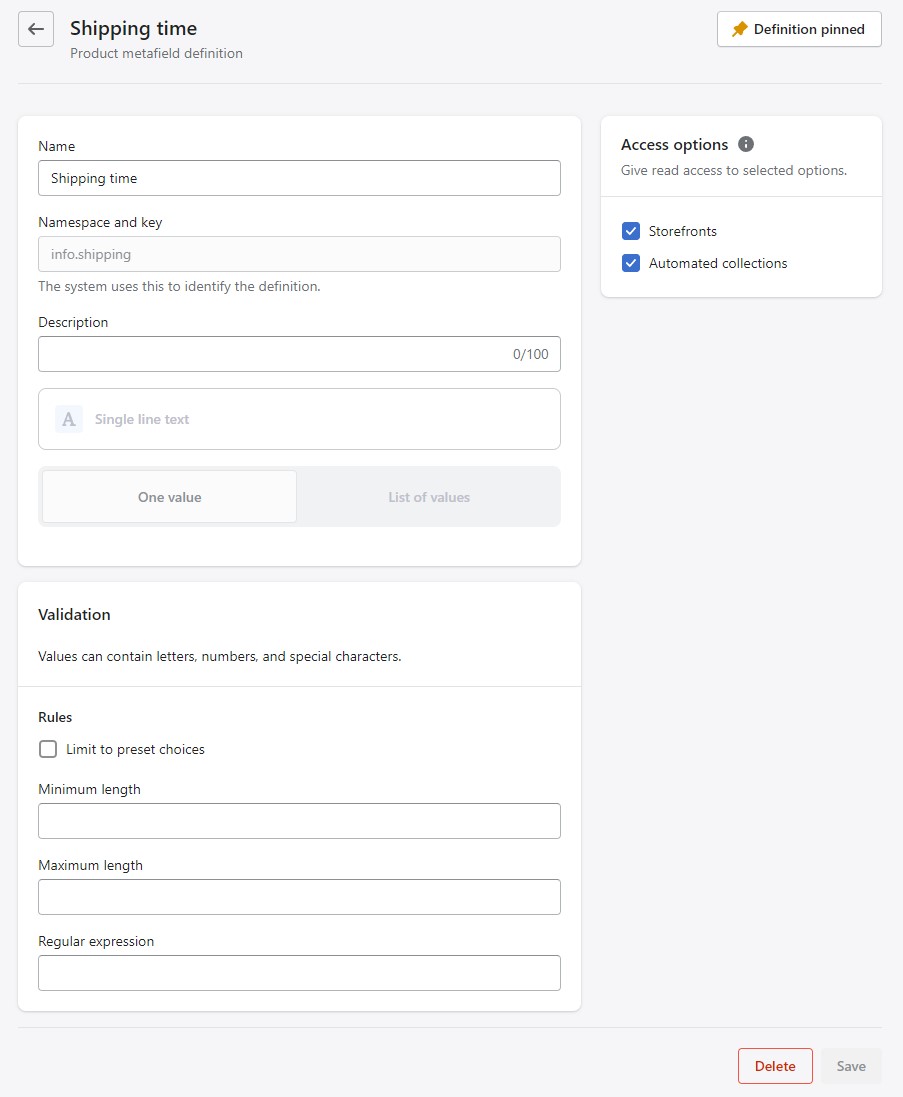Click the 0/100 description character counter
Image resolution: width=903 pixels, height=1097 pixels.
click(531, 354)
